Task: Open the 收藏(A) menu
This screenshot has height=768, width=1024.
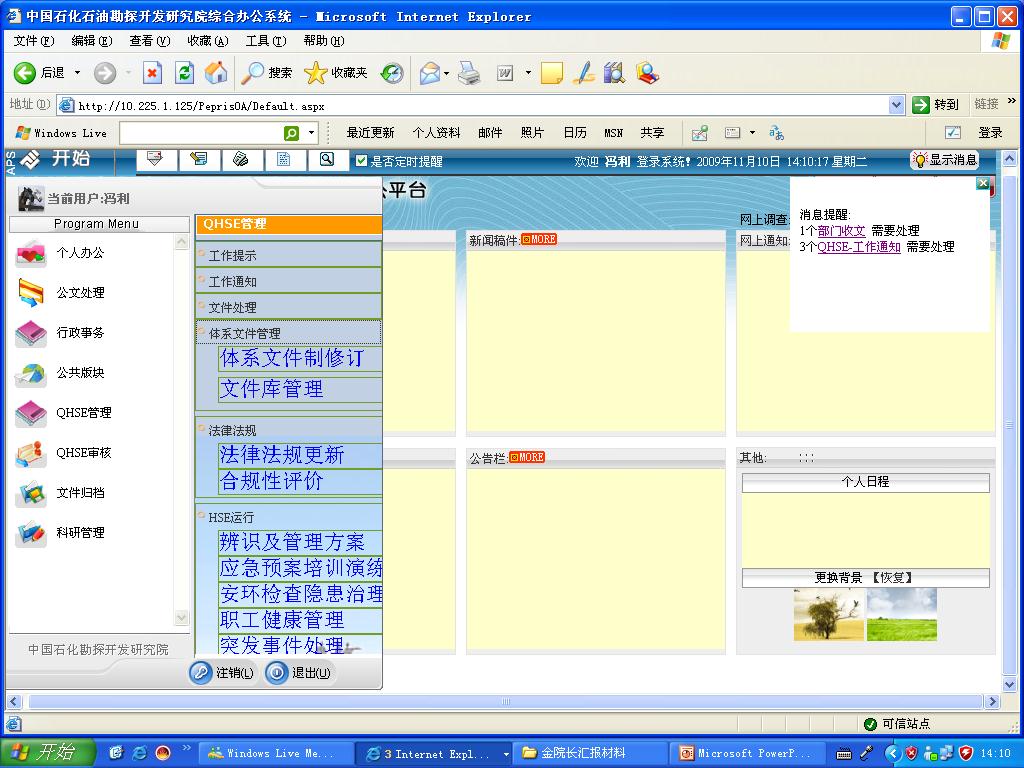Action: click(x=207, y=41)
